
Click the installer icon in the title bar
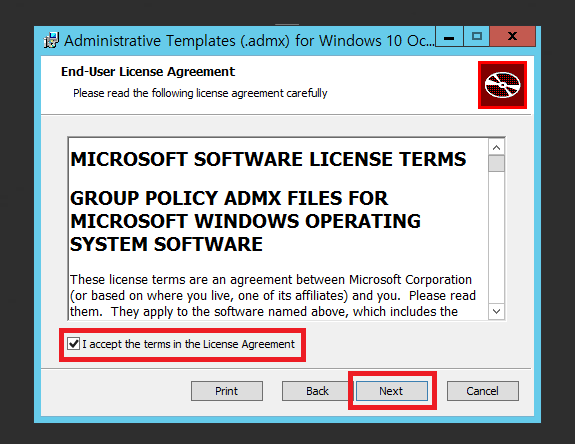(51, 40)
